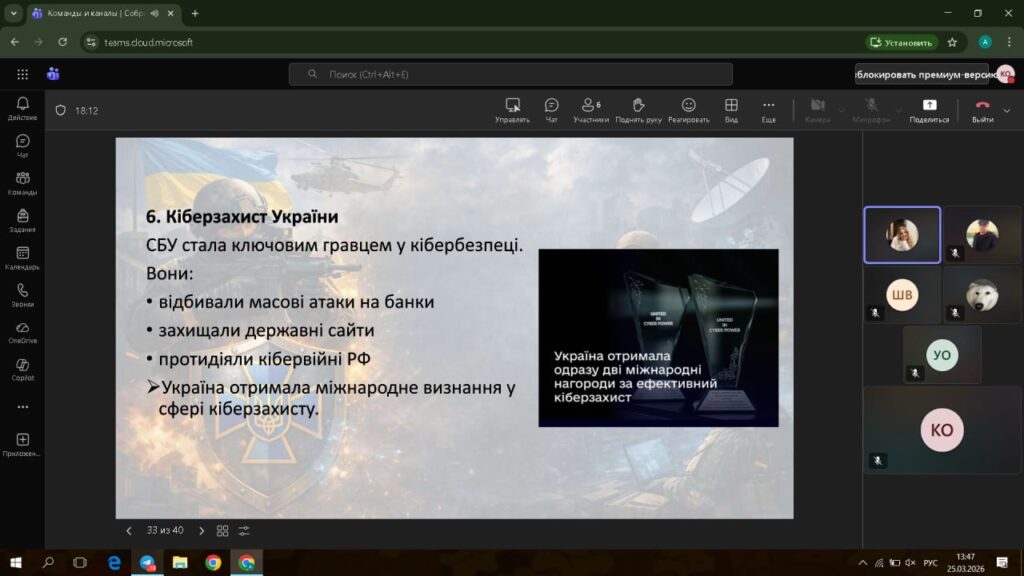1024x576 pixels.
Task: Expand arrow next to Выйти button
Action: click(x=1009, y=110)
